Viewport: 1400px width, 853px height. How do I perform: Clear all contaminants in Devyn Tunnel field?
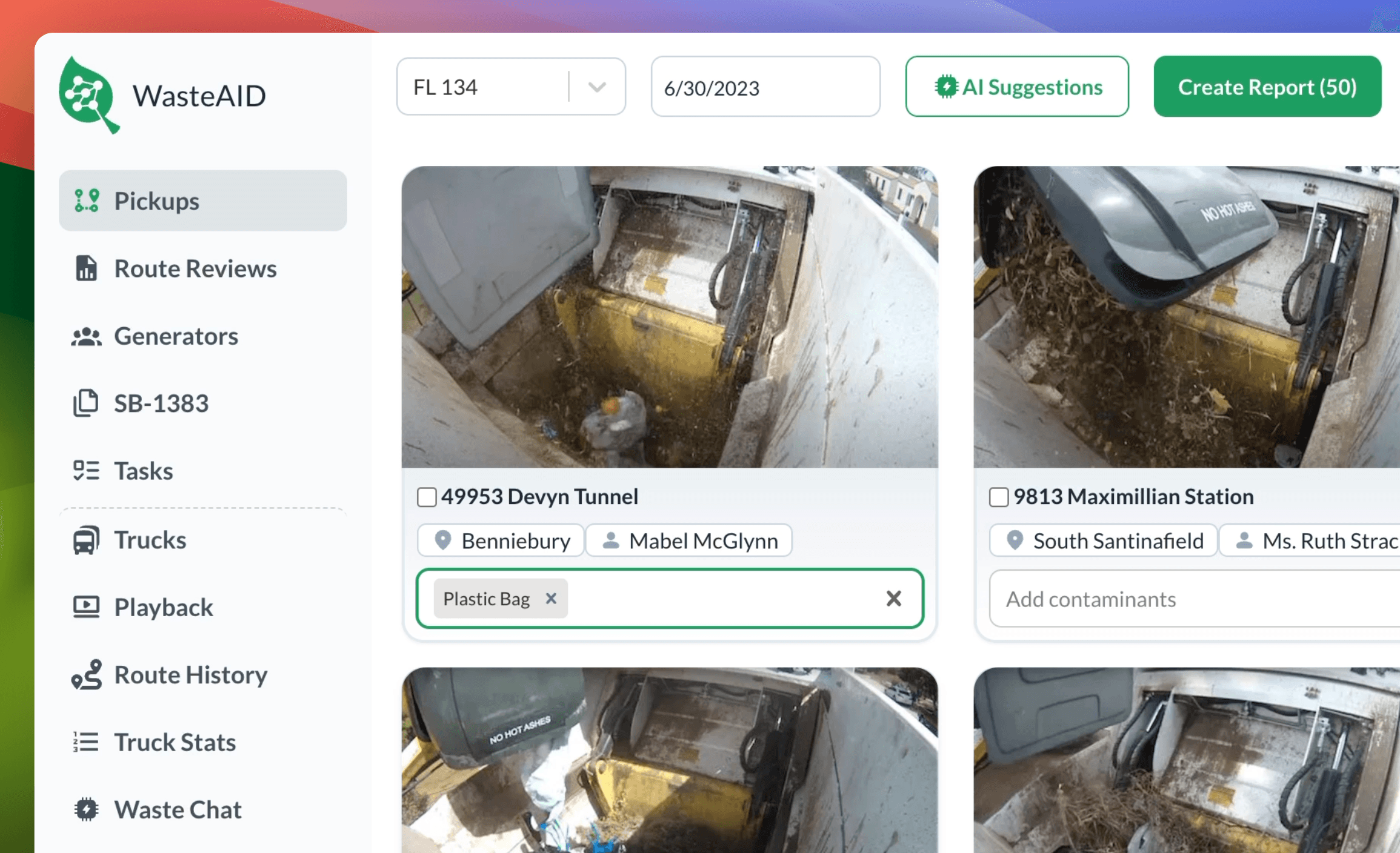tap(893, 599)
